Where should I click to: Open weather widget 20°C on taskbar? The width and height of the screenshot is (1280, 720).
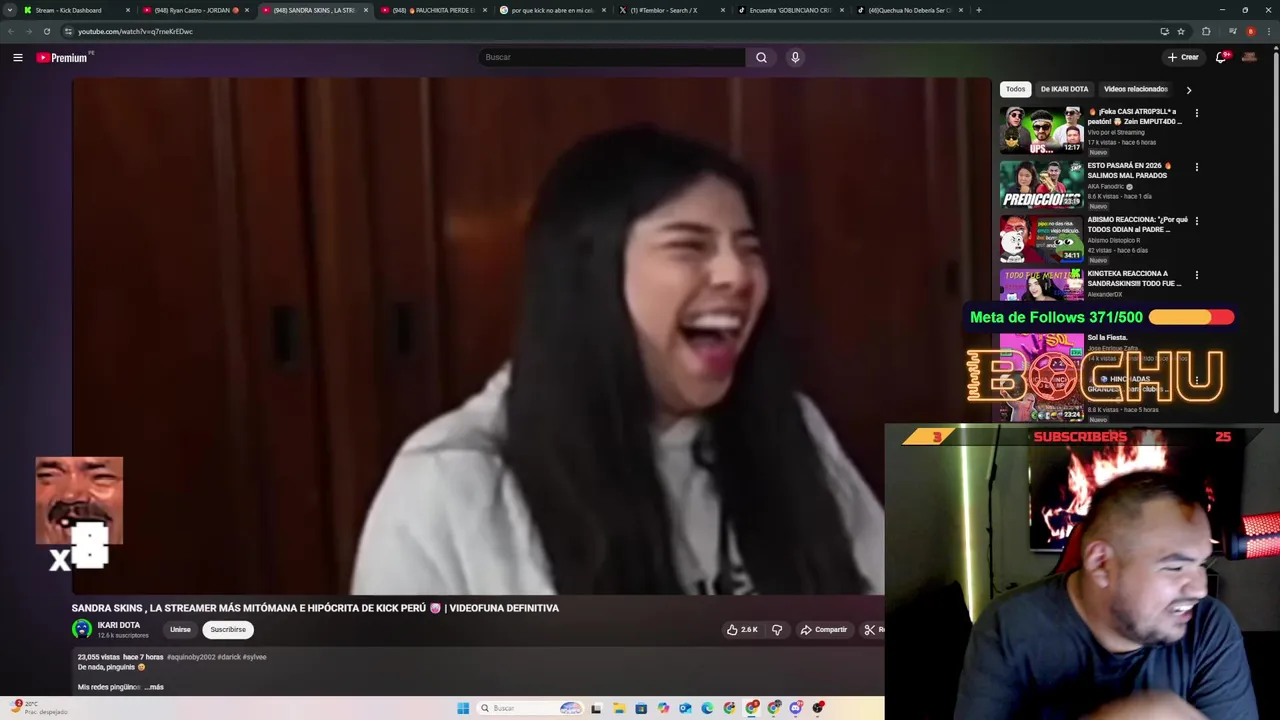coord(38,708)
